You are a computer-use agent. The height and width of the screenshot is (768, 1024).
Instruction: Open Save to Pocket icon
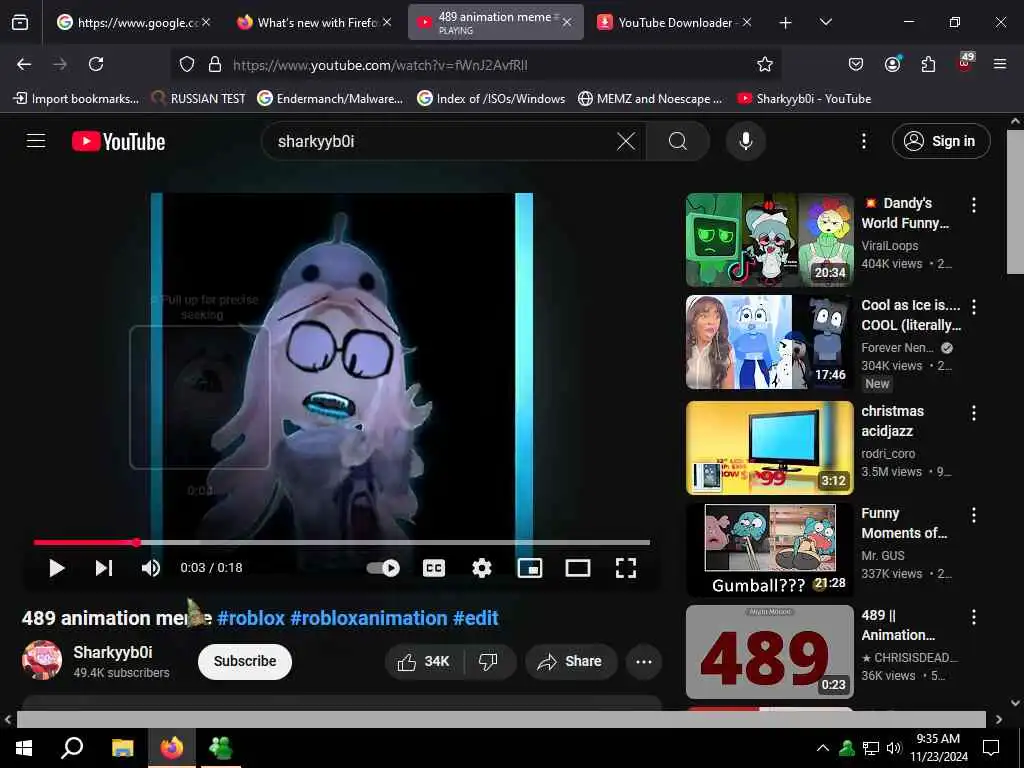(856, 64)
